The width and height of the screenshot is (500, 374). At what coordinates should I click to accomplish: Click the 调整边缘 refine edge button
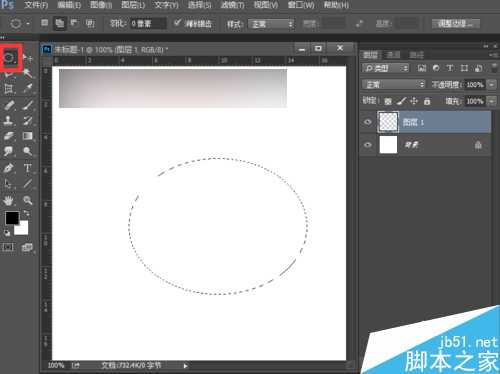click(x=456, y=24)
